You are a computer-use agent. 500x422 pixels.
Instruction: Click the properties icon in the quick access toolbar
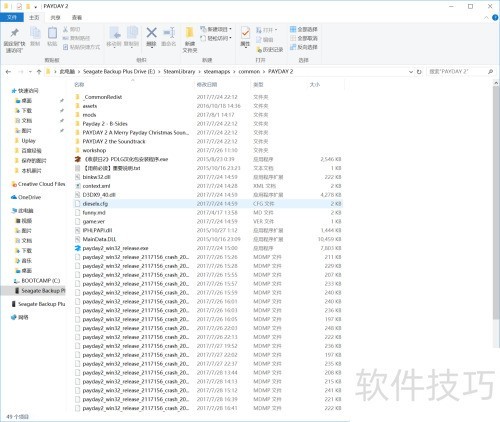click(x=19, y=6)
